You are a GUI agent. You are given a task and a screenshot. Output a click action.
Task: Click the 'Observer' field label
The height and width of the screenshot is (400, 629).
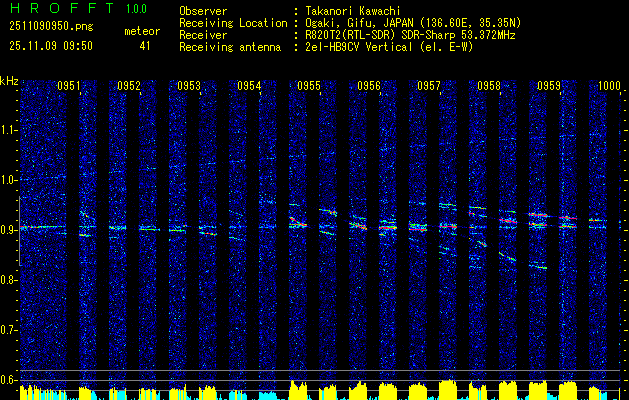point(203,11)
